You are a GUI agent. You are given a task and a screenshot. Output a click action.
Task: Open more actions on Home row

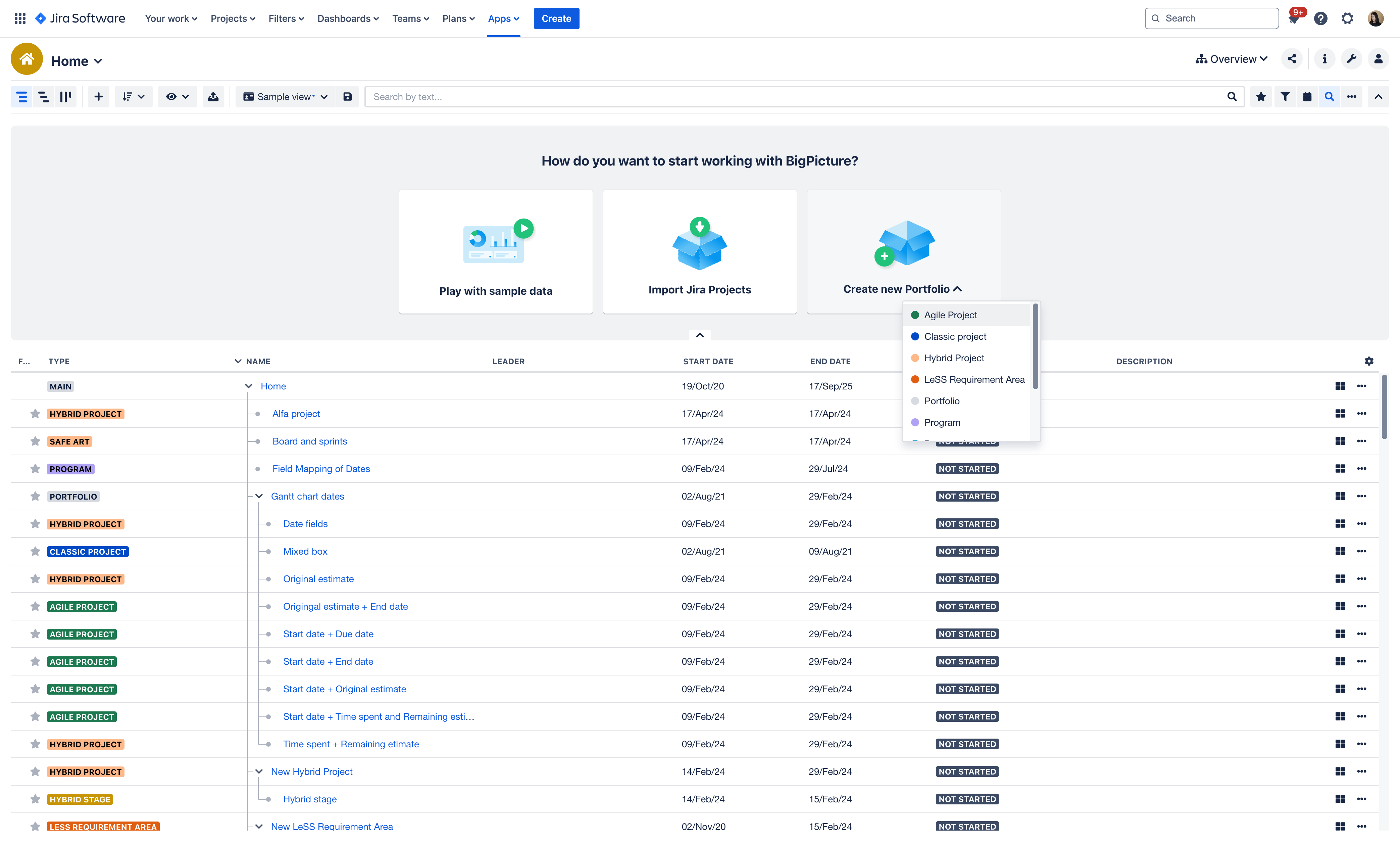(1361, 386)
